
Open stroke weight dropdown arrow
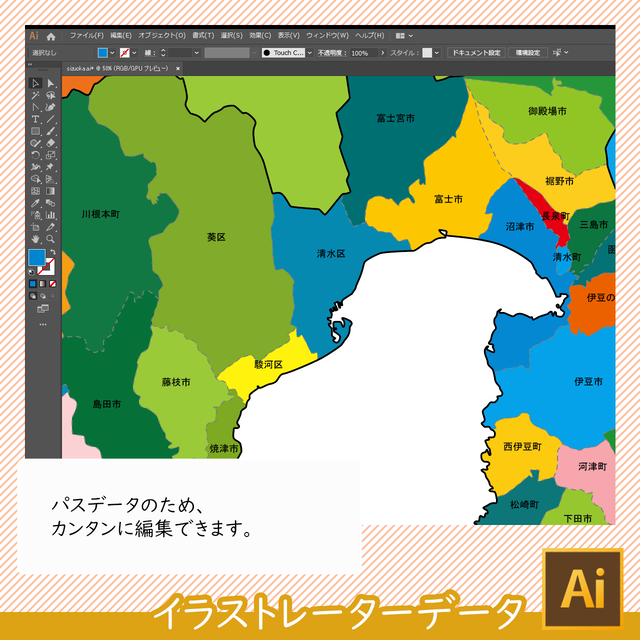[x=196, y=53]
